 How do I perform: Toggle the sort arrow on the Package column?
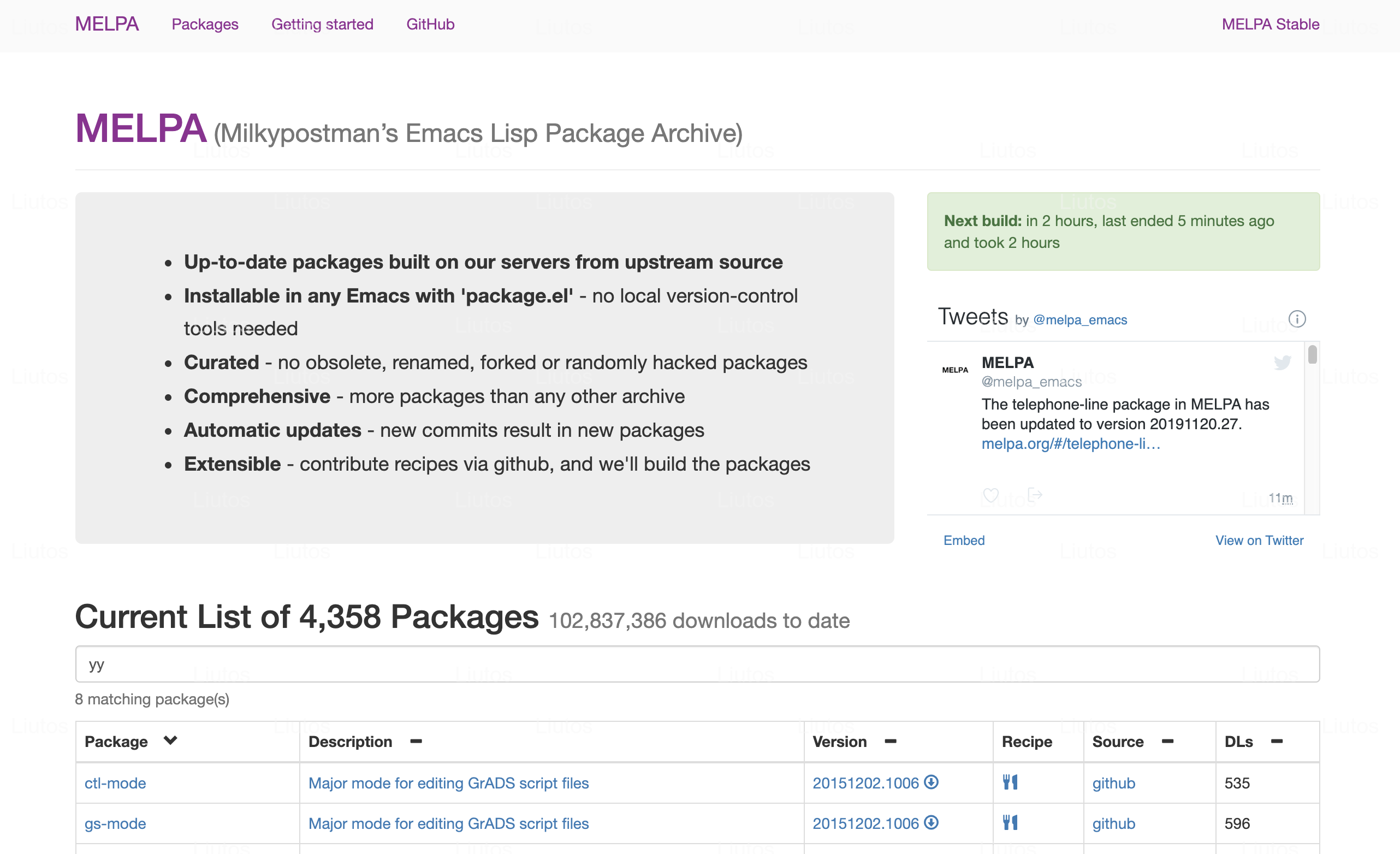click(170, 740)
